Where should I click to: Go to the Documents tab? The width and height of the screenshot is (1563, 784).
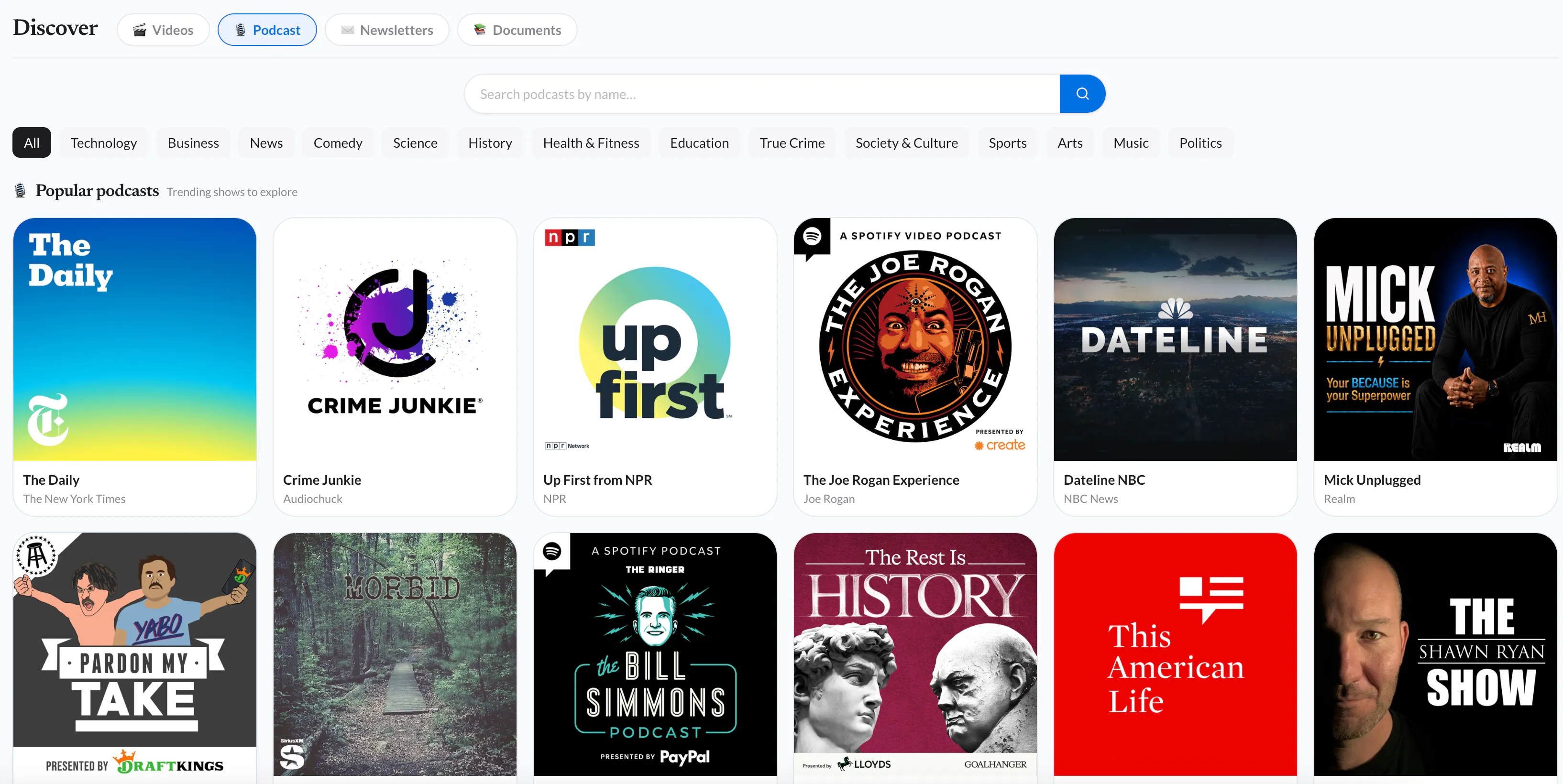[x=517, y=30]
